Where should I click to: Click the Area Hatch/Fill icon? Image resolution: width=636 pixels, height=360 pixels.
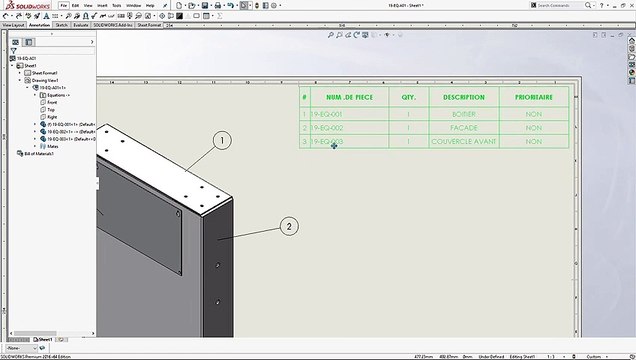(179, 16)
